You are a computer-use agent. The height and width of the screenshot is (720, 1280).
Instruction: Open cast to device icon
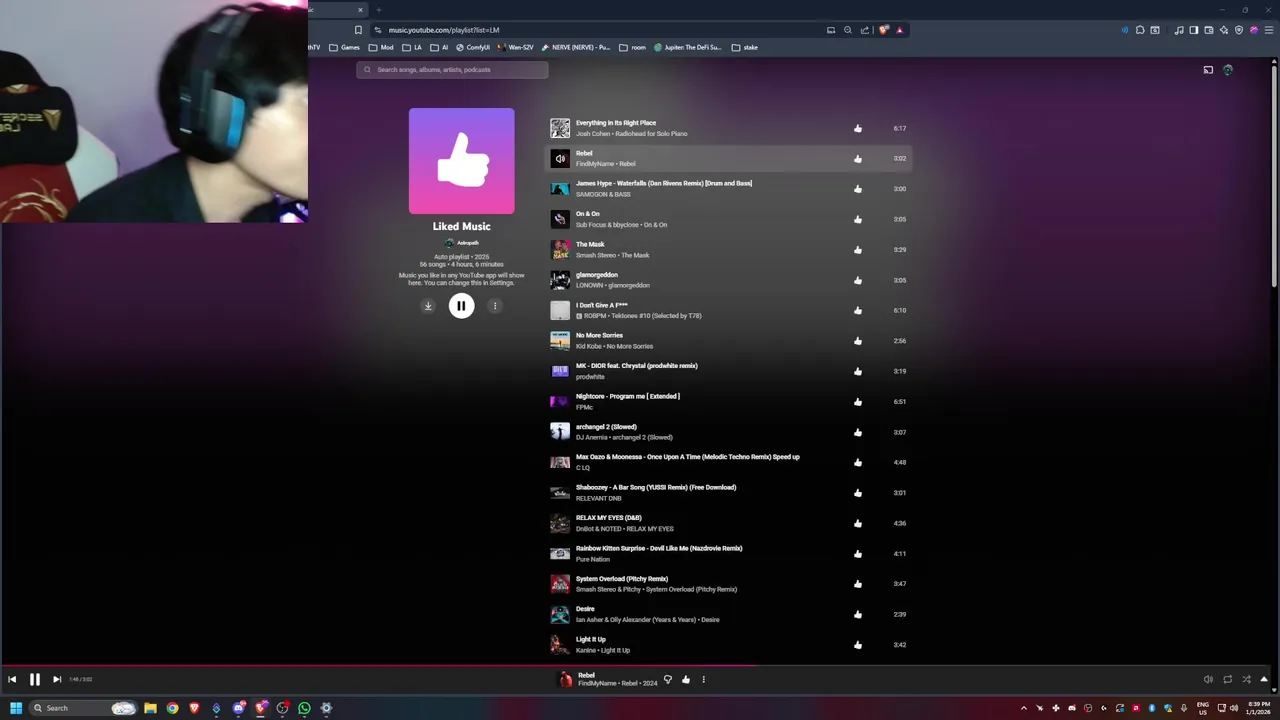pyautogui.click(x=1208, y=70)
